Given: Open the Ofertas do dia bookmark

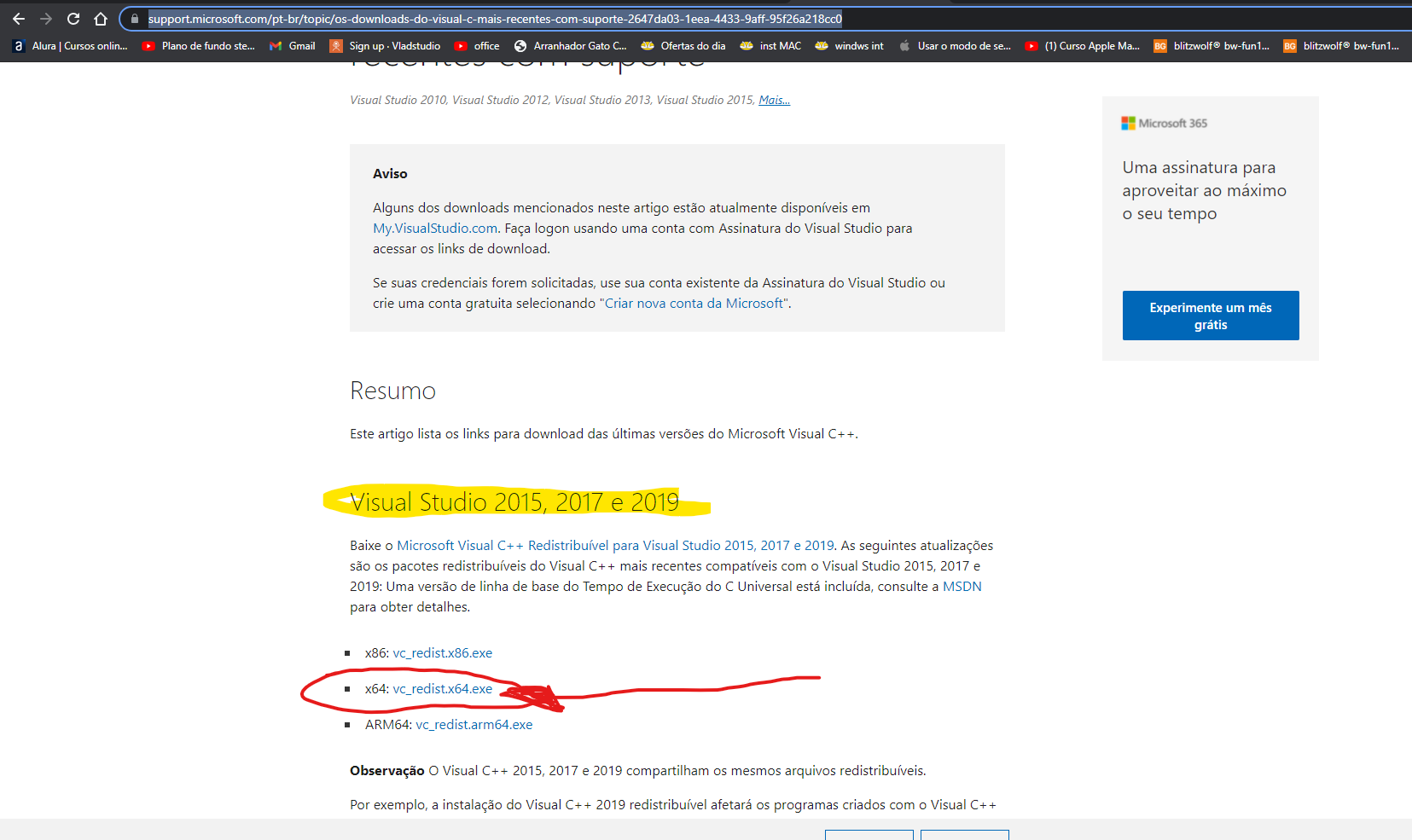Looking at the screenshot, I should [683, 46].
